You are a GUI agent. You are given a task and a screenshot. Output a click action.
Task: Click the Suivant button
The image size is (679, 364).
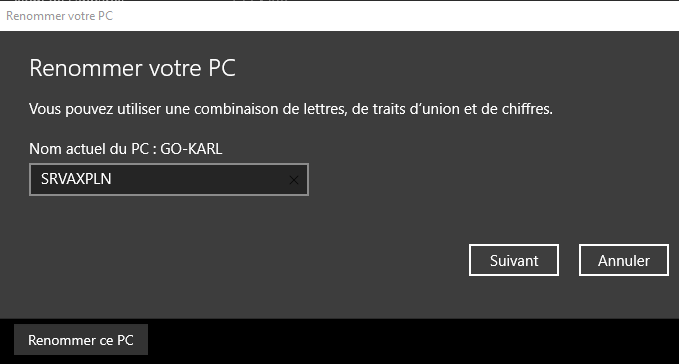coord(514,260)
